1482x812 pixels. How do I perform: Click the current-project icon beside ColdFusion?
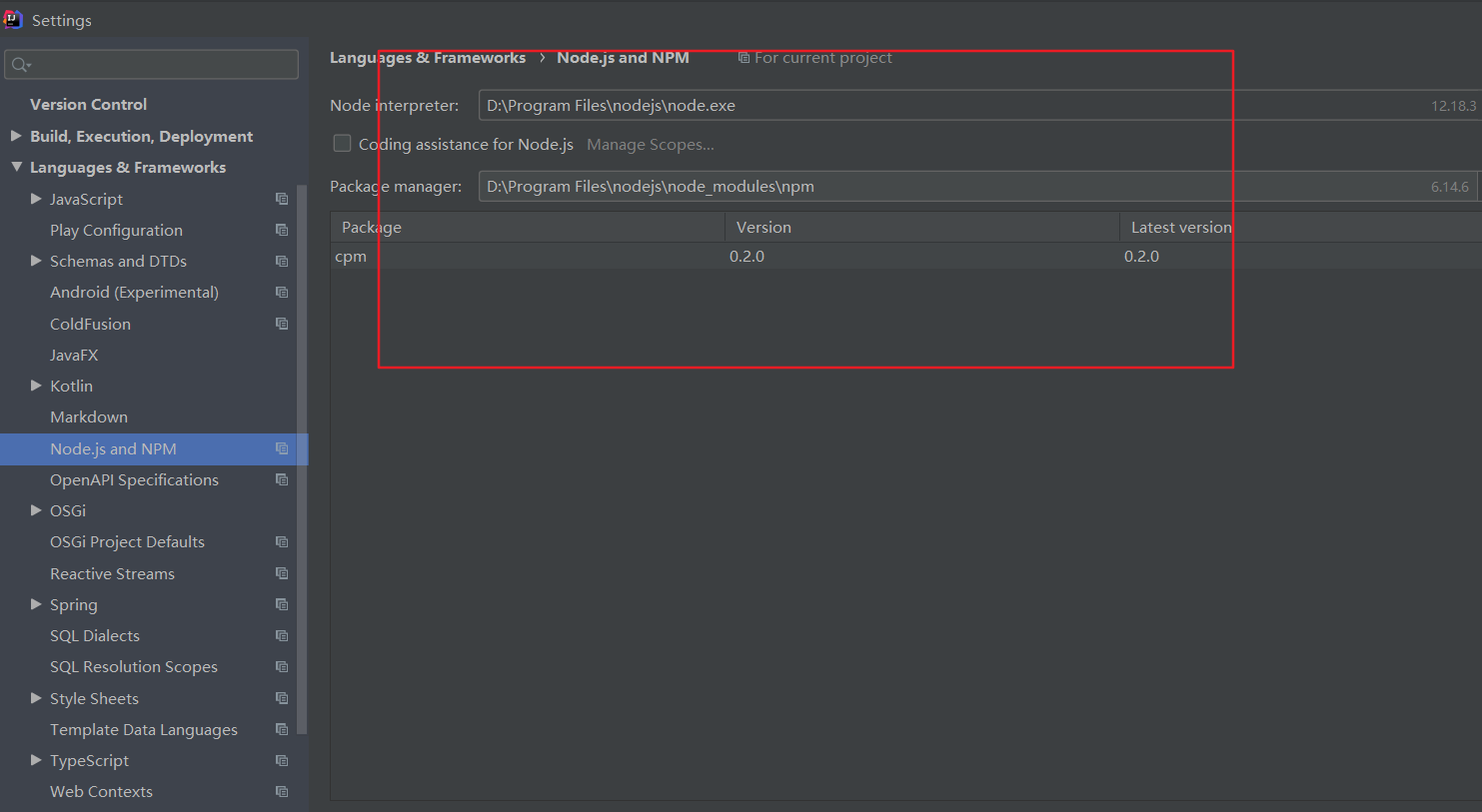click(282, 323)
